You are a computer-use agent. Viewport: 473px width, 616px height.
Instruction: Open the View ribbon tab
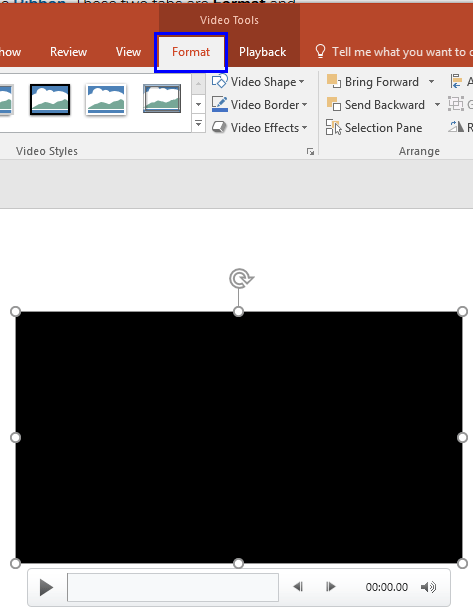pos(128,52)
